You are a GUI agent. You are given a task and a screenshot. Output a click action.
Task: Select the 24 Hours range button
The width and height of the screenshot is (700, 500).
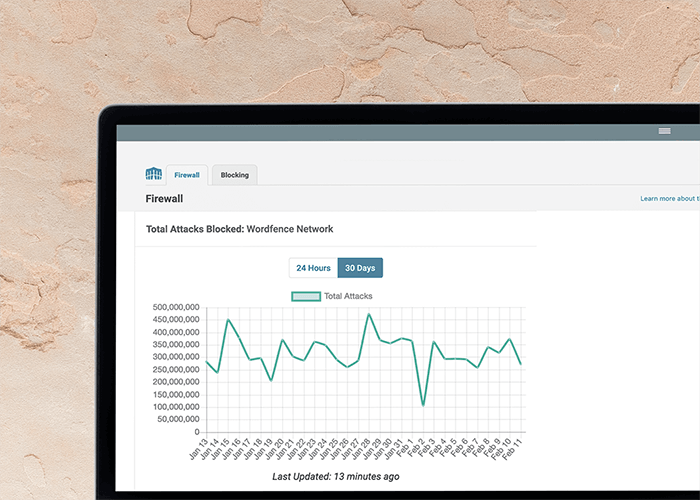313,268
